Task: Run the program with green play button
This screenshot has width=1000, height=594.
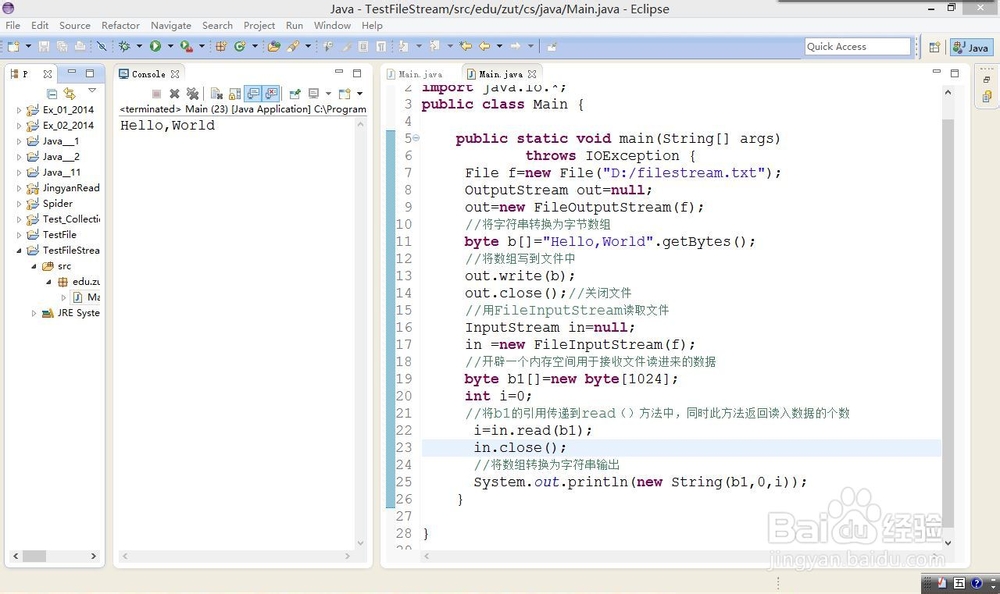Action: click(155, 46)
